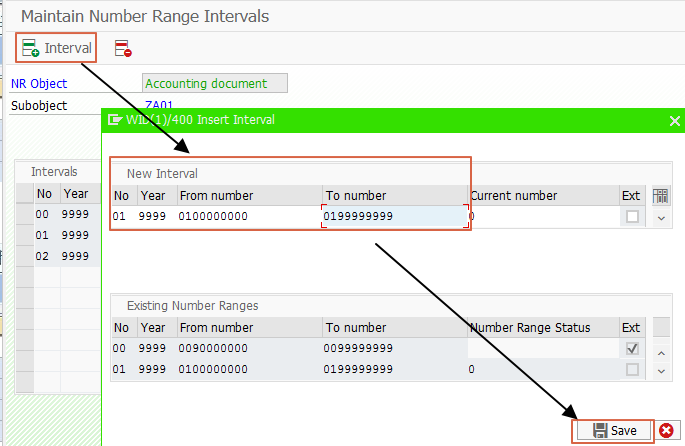The height and width of the screenshot is (446, 685).
Task: Click the Existing Number Ranges group title
Action: [193, 306]
